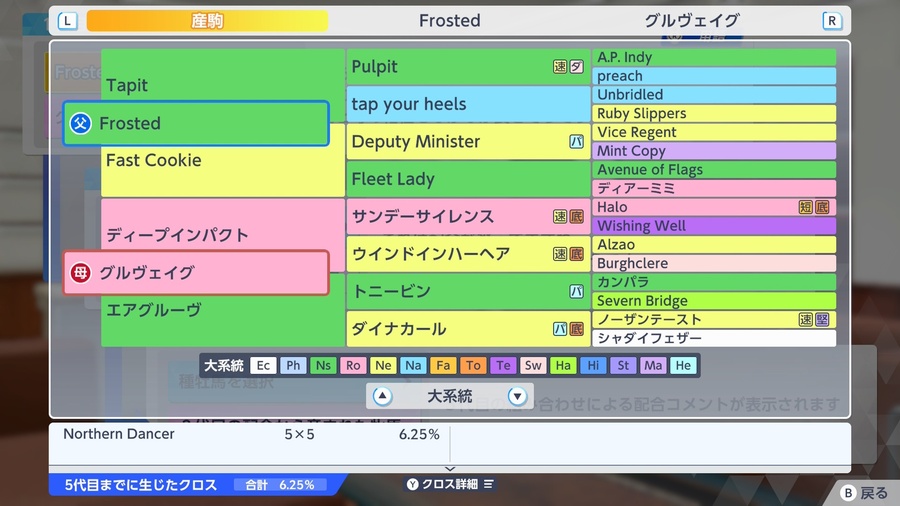Select Severn Bridge entry
900x506 pixels.
(714, 301)
